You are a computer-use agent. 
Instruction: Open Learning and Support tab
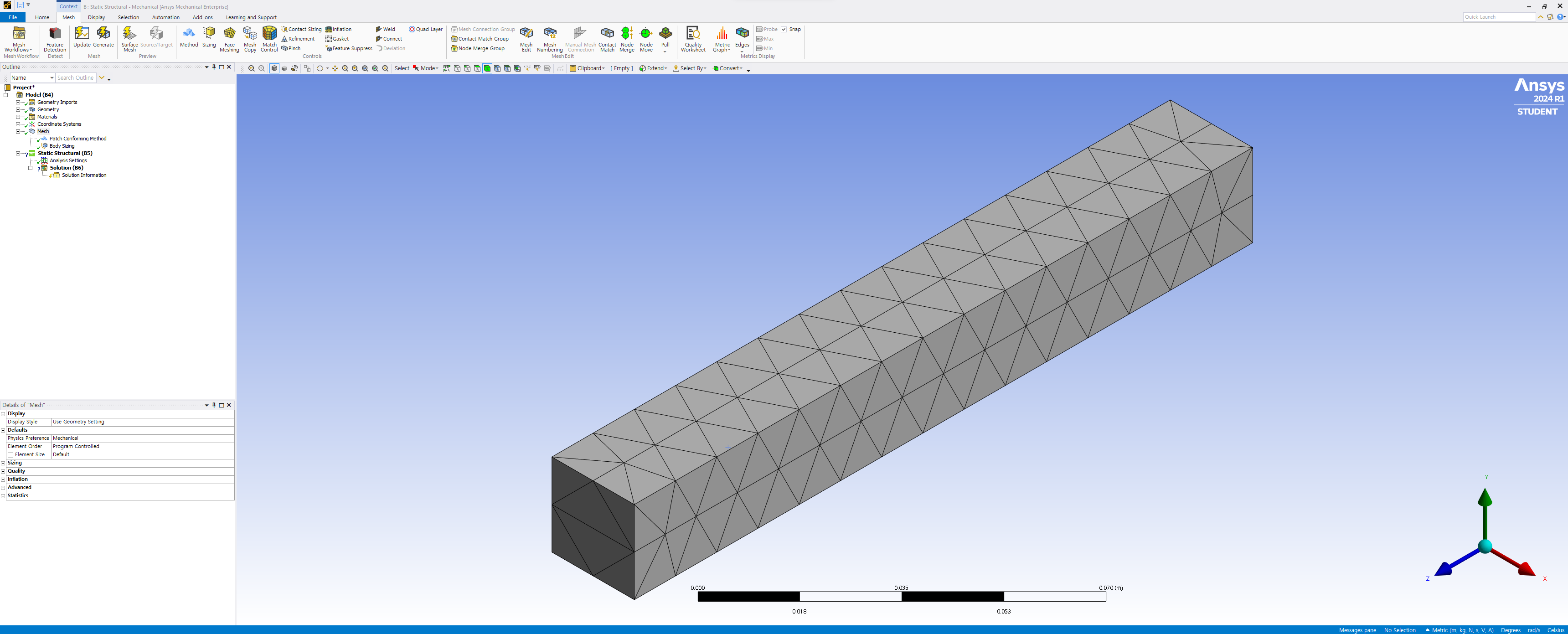251,17
